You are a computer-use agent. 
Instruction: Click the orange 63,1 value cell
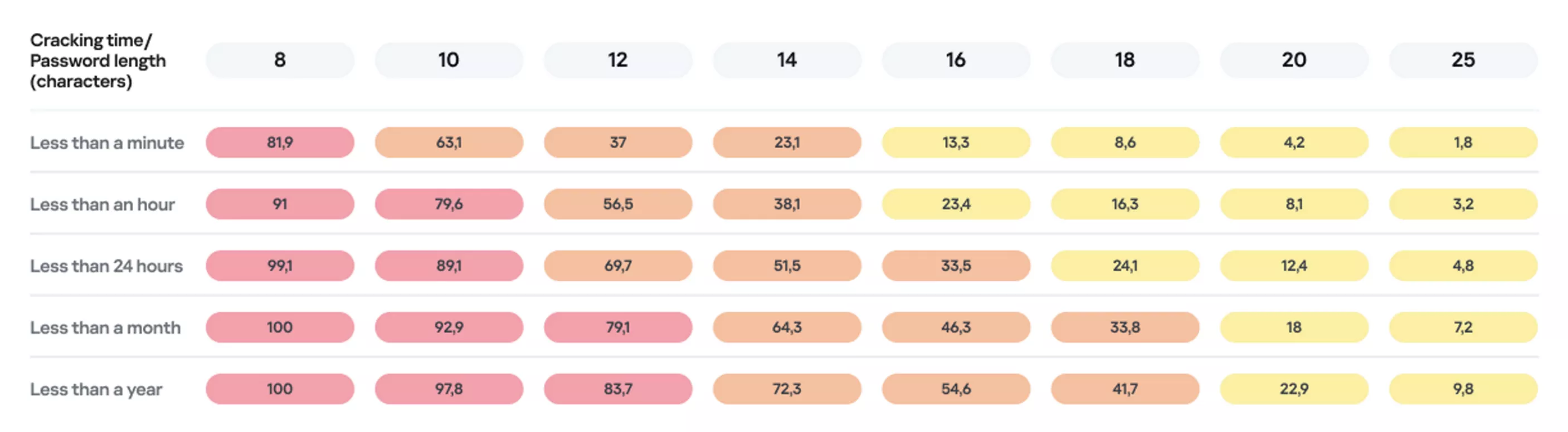click(x=449, y=143)
